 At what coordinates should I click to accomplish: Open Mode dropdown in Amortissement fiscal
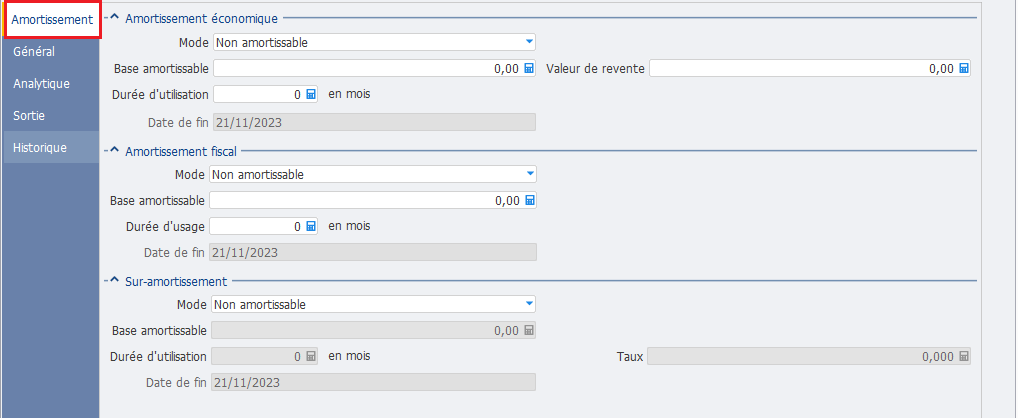tap(529, 174)
